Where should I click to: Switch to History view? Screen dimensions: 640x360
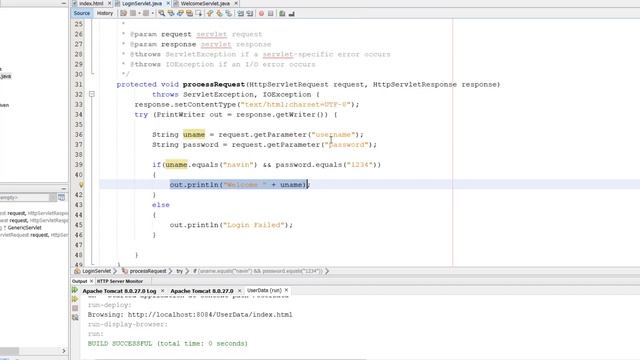[104, 13]
